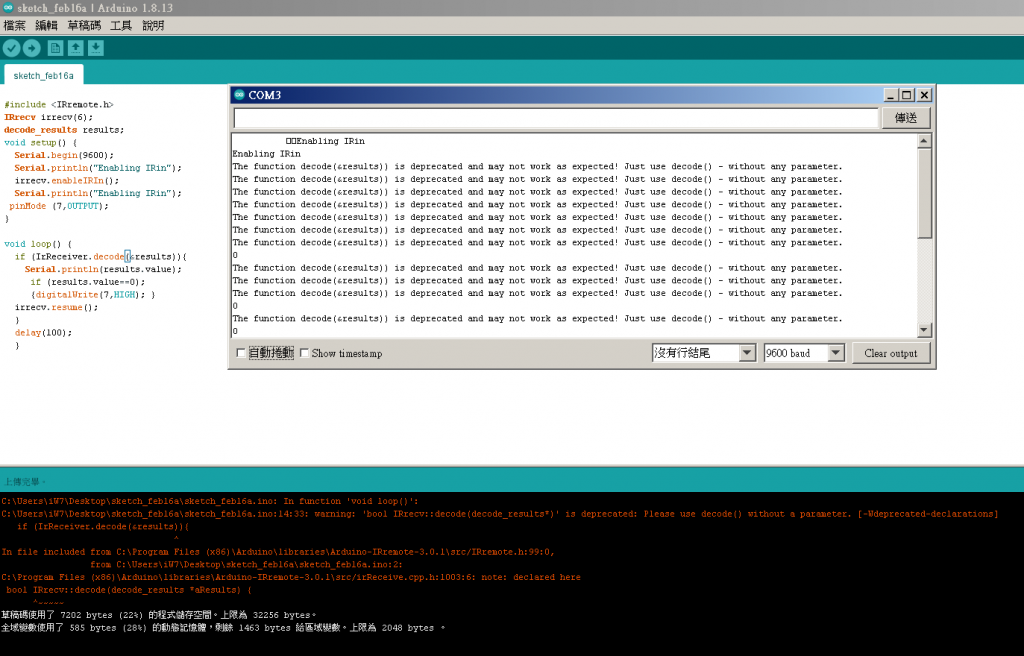Click the 7202 bytes program storage console line
The image size is (1024, 656).
click(159, 615)
